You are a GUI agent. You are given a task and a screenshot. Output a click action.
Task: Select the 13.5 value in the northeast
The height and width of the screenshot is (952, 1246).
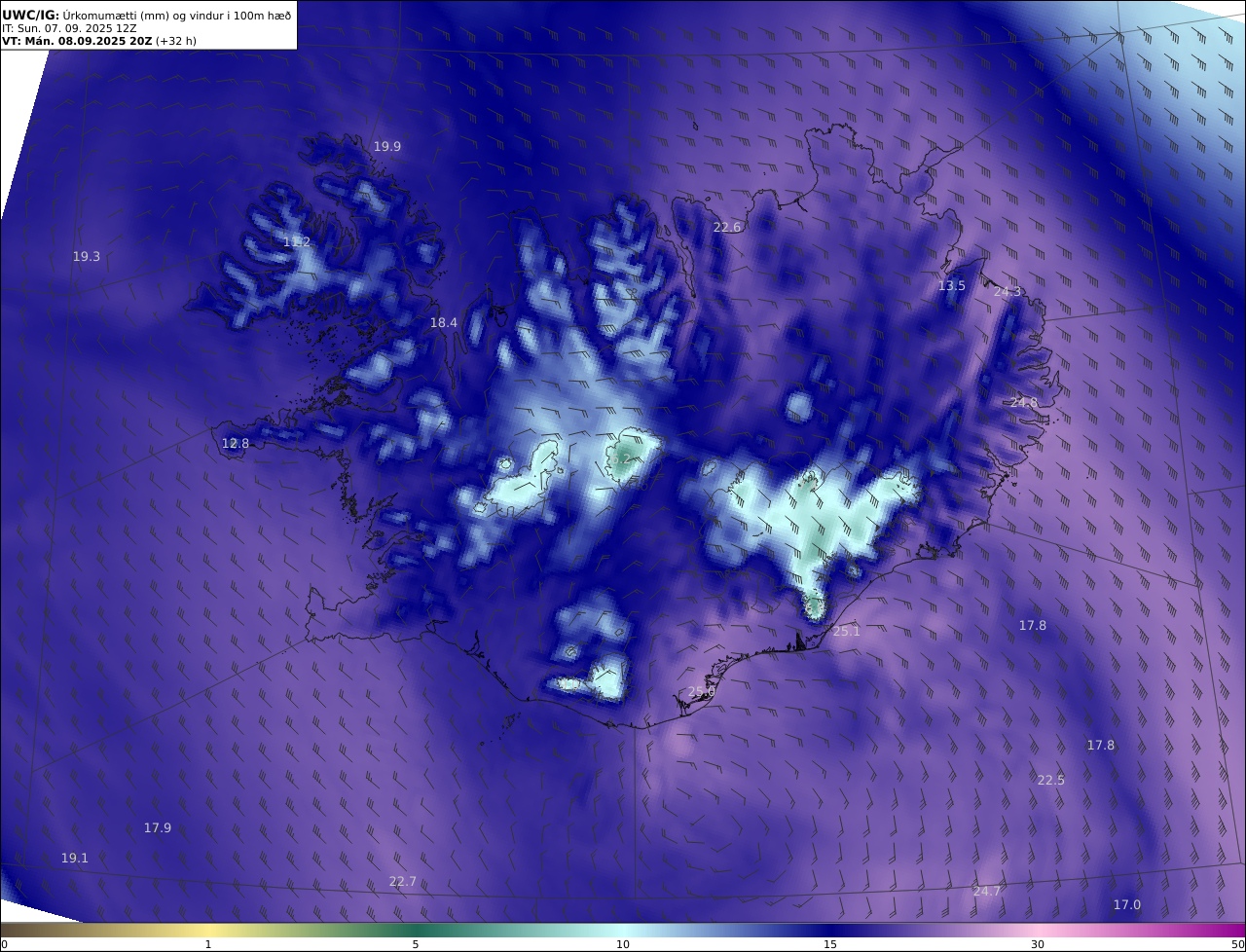[952, 285]
